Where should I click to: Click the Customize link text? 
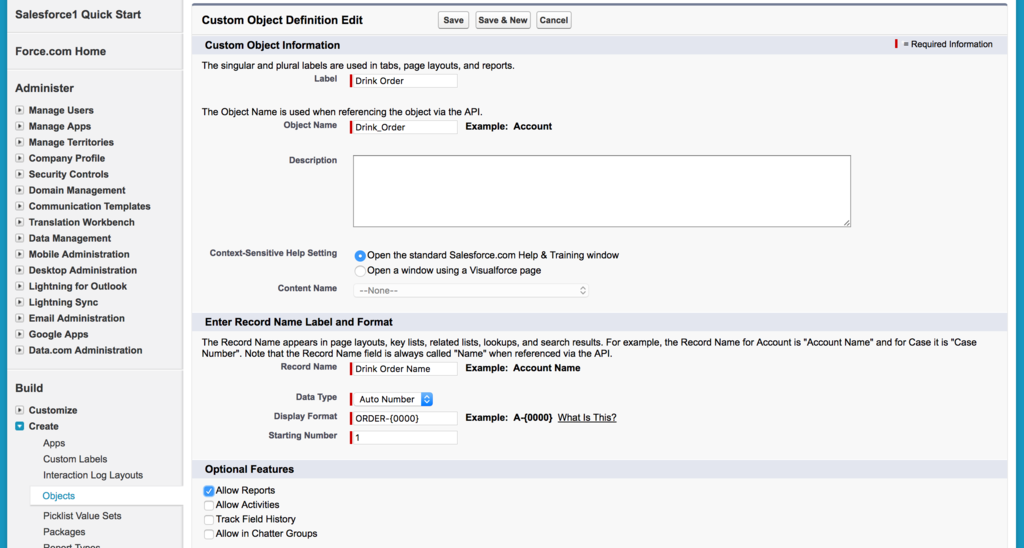[53, 410]
